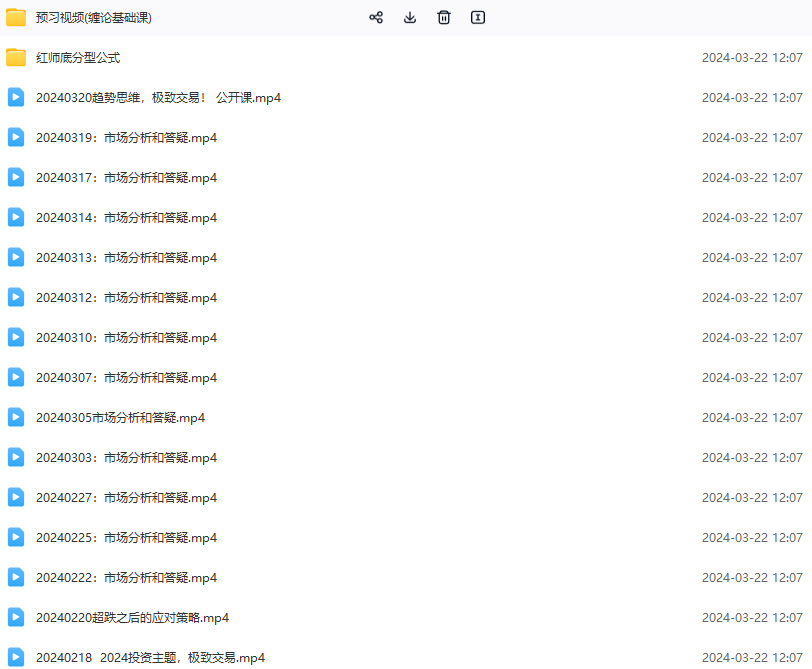Rename the folder using the rename icon
The height and width of the screenshot is (669, 812).
(x=477, y=17)
